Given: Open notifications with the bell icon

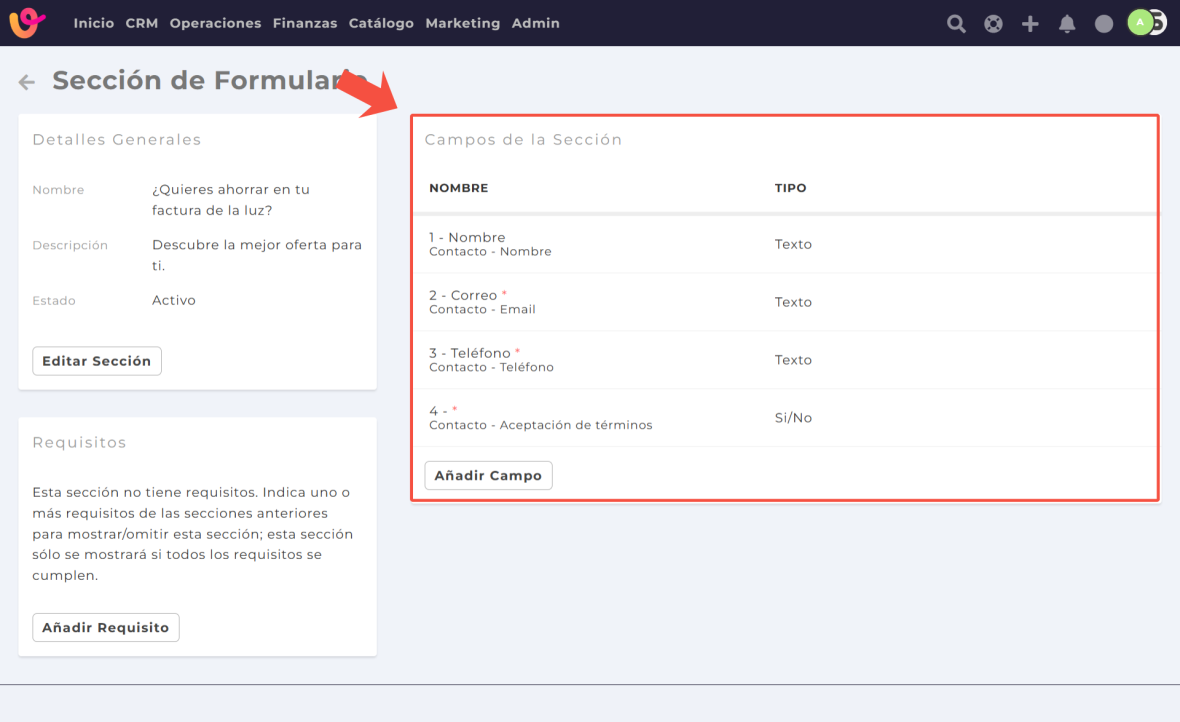Looking at the screenshot, I should pos(1067,24).
